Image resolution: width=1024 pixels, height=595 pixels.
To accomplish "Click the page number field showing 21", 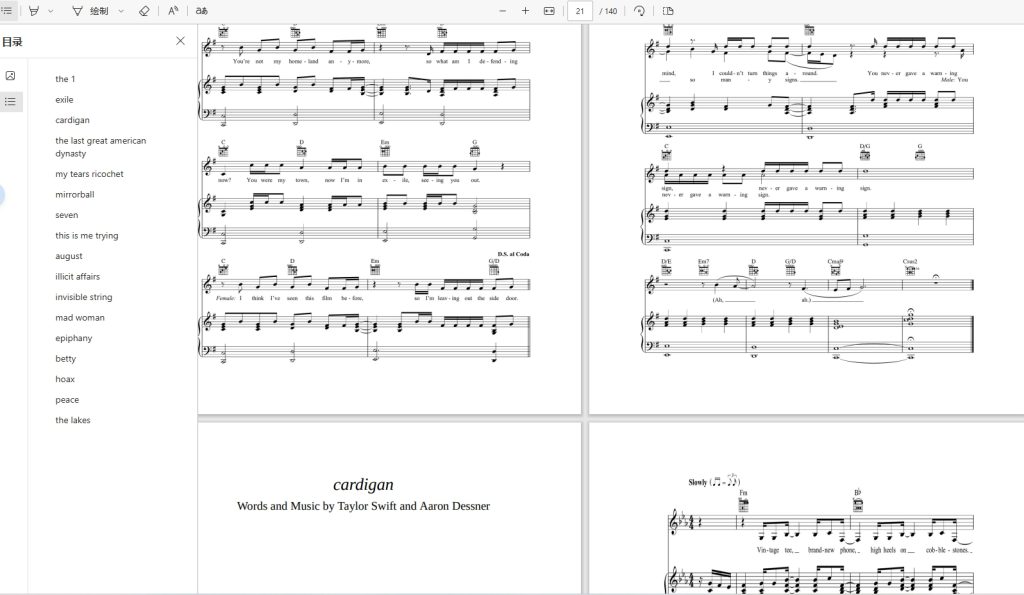I will (580, 11).
